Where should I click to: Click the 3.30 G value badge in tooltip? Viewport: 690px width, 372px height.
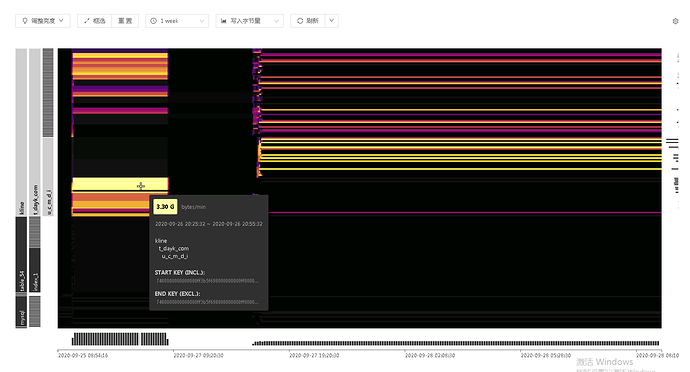coord(165,206)
